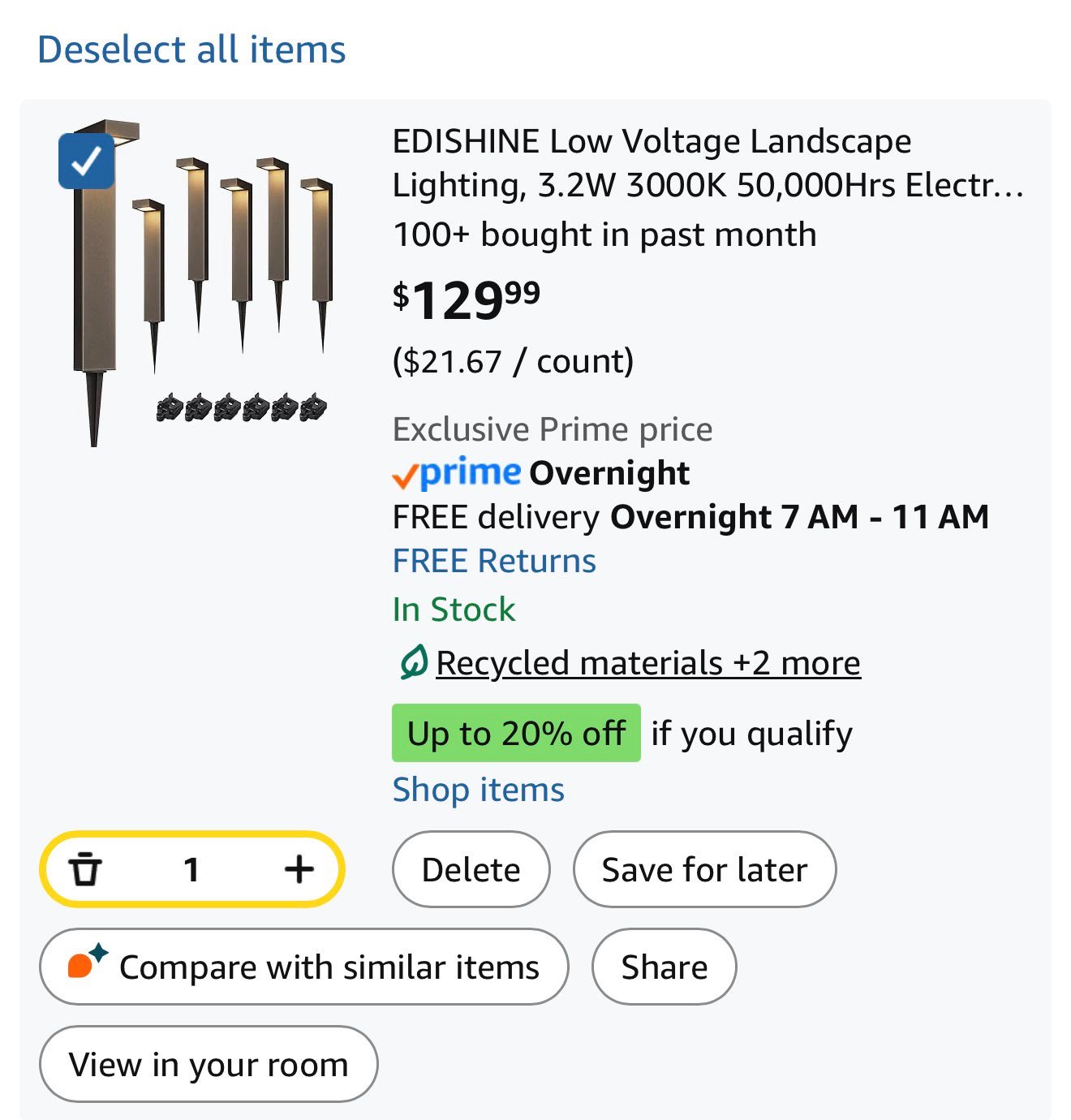Click the green leaf sustainability icon

(x=413, y=662)
